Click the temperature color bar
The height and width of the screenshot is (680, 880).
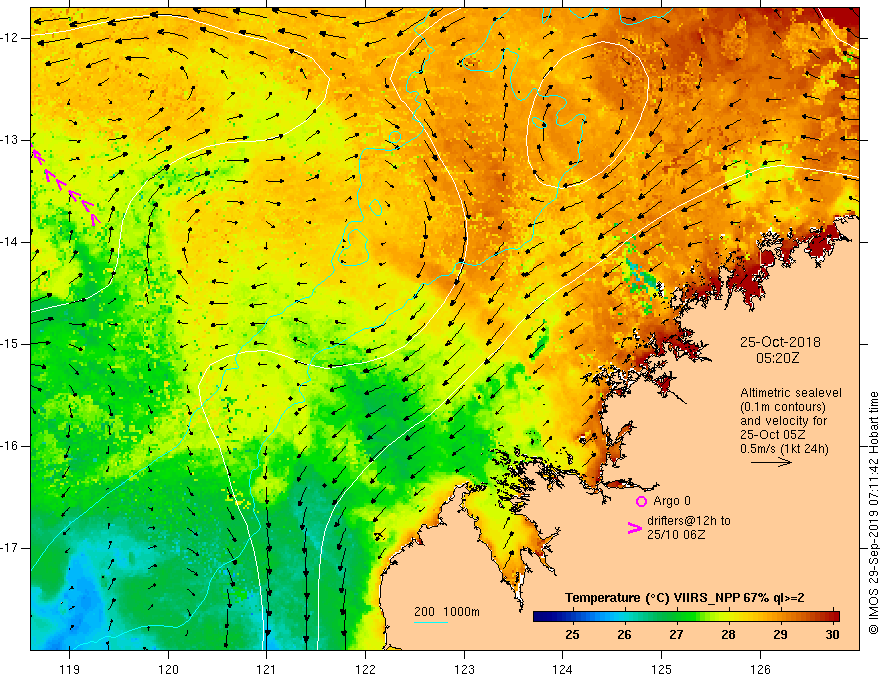click(686, 616)
